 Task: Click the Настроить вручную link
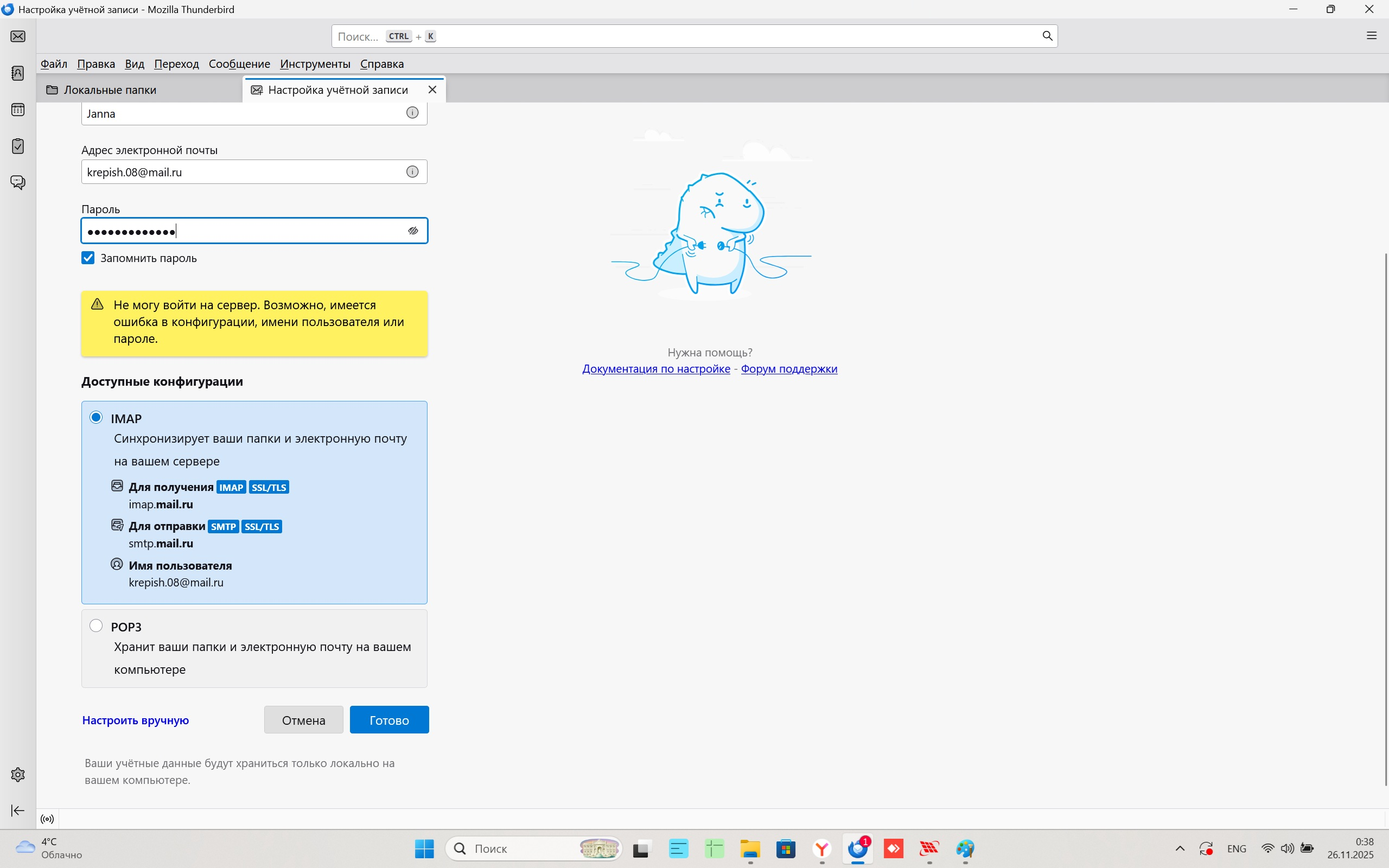pos(136,720)
